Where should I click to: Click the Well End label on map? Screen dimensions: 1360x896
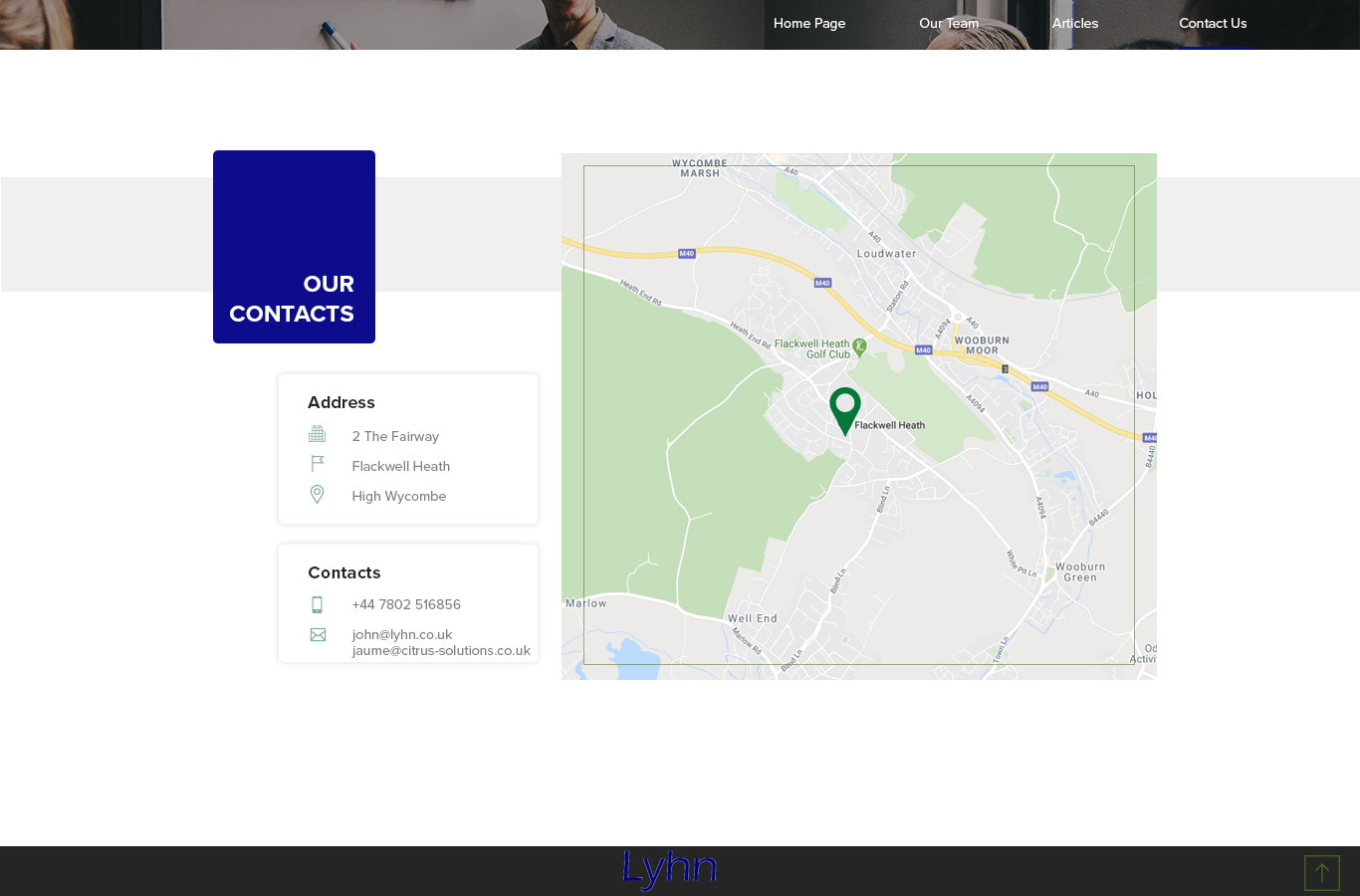[x=752, y=618]
